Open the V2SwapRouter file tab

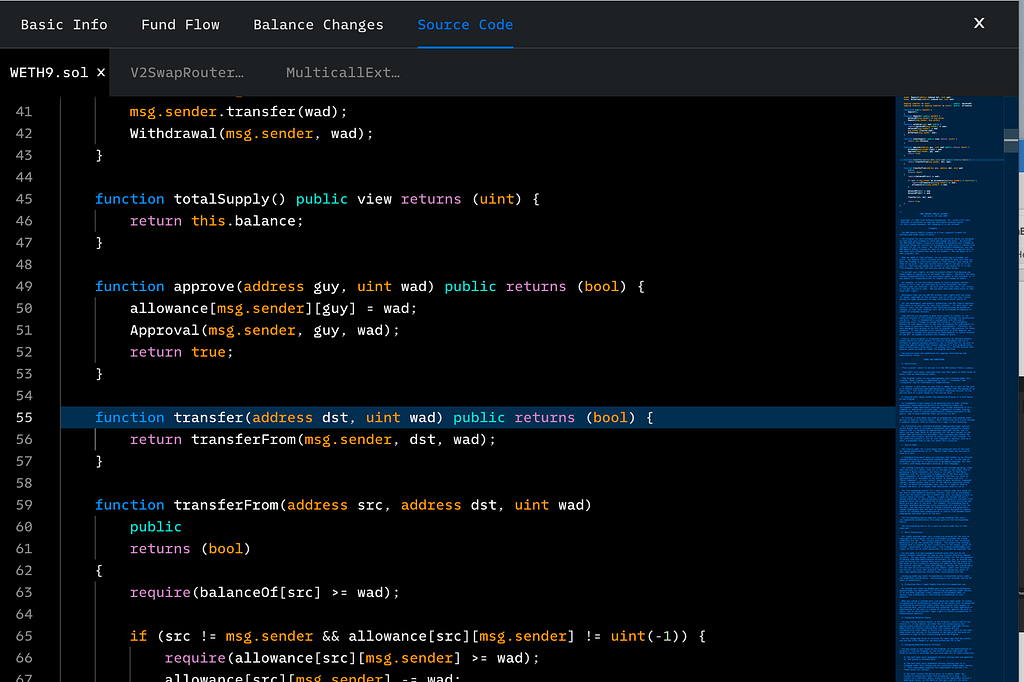(x=187, y=73)
